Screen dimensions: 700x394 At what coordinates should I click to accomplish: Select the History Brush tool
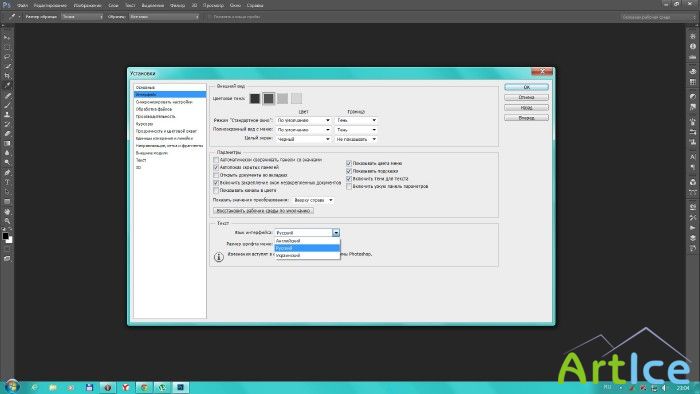coord(7,124)
